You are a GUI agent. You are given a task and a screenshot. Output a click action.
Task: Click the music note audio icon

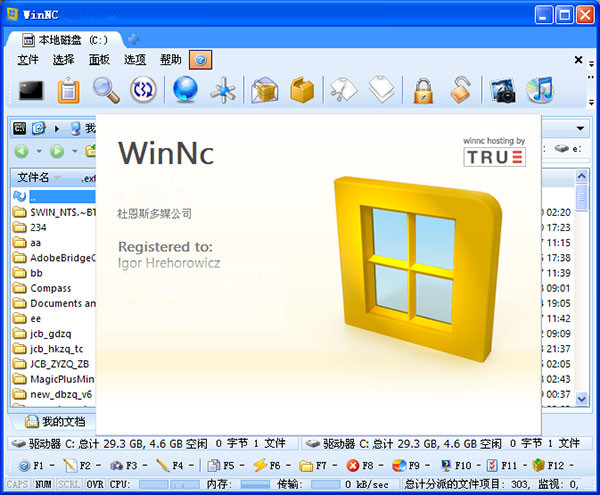[x=540, y=90]
